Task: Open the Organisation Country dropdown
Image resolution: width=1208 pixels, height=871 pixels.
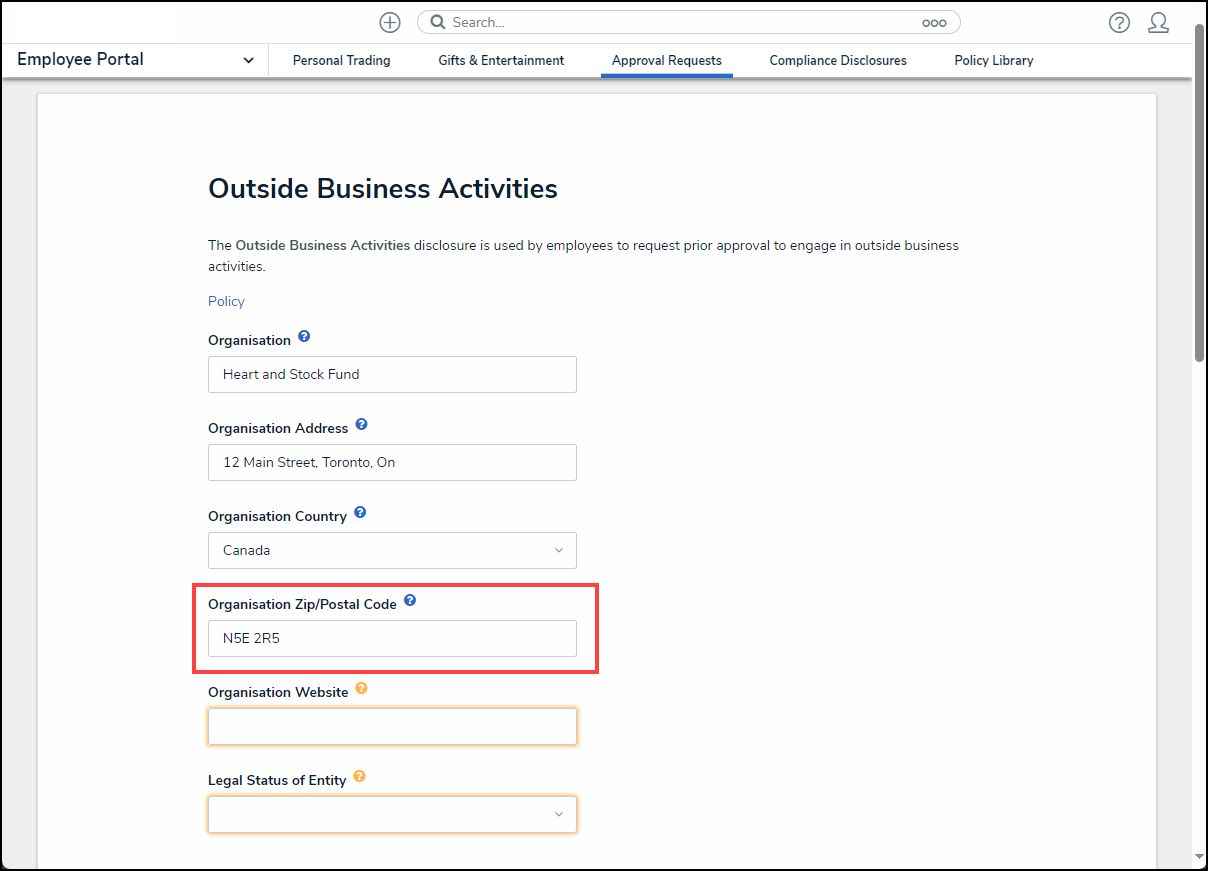Action: pyautogui.click(x=392, y=550)
